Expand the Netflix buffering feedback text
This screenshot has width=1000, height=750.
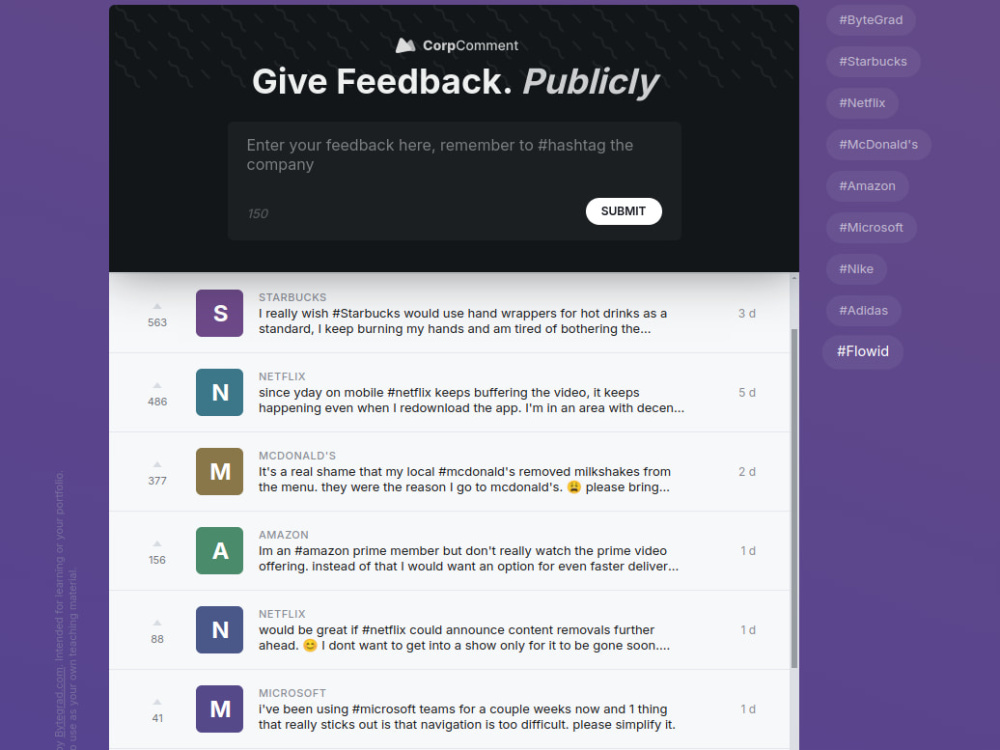click(471, 401)
